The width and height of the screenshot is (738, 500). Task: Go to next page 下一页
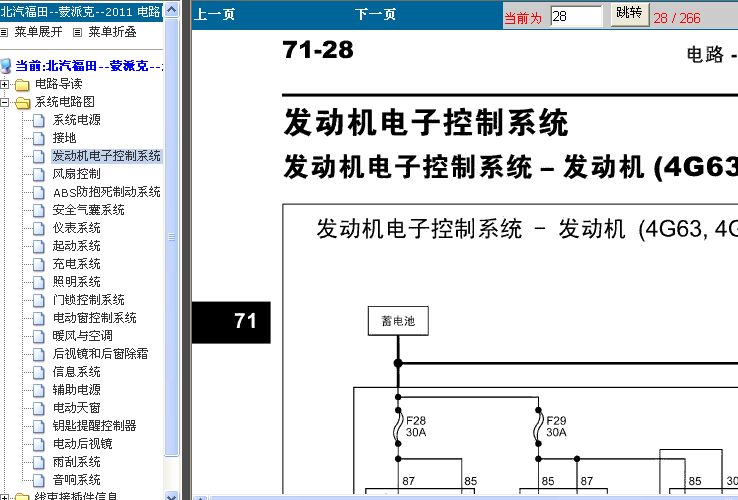point(375,14)
